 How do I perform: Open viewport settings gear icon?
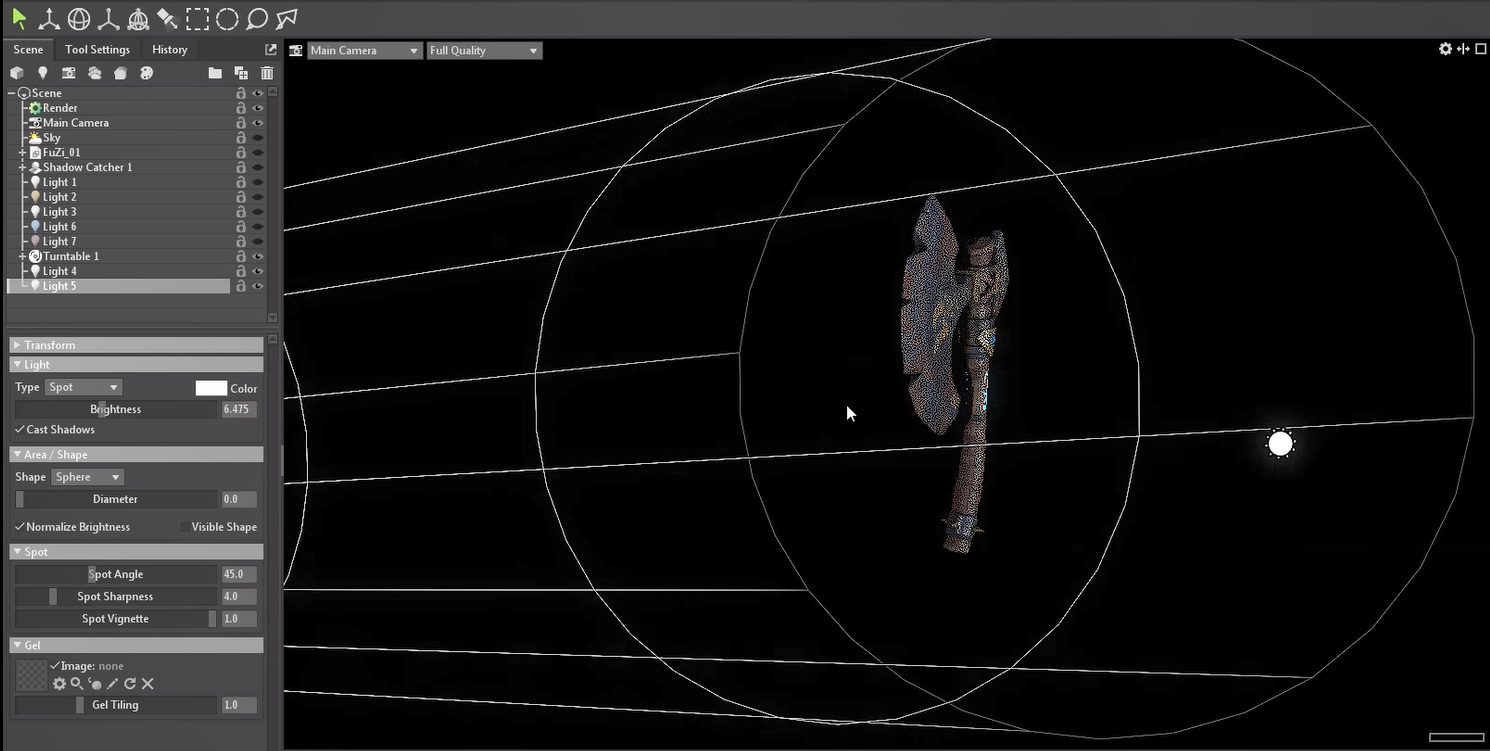(x=1445, y=49)
